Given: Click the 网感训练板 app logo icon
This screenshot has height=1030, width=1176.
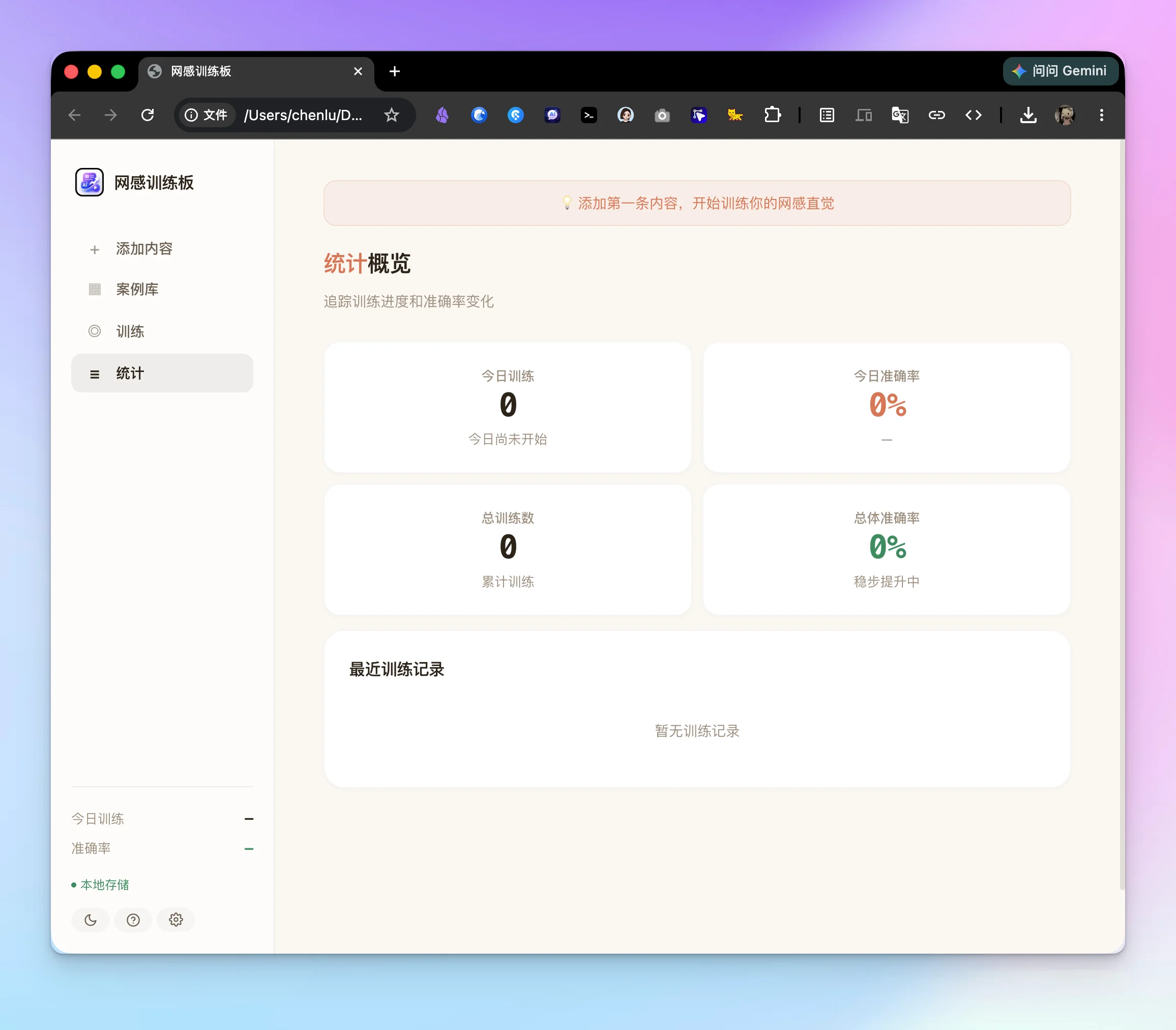Looking at the screenshot, I should pyautogui.click(x=90, y=182).
